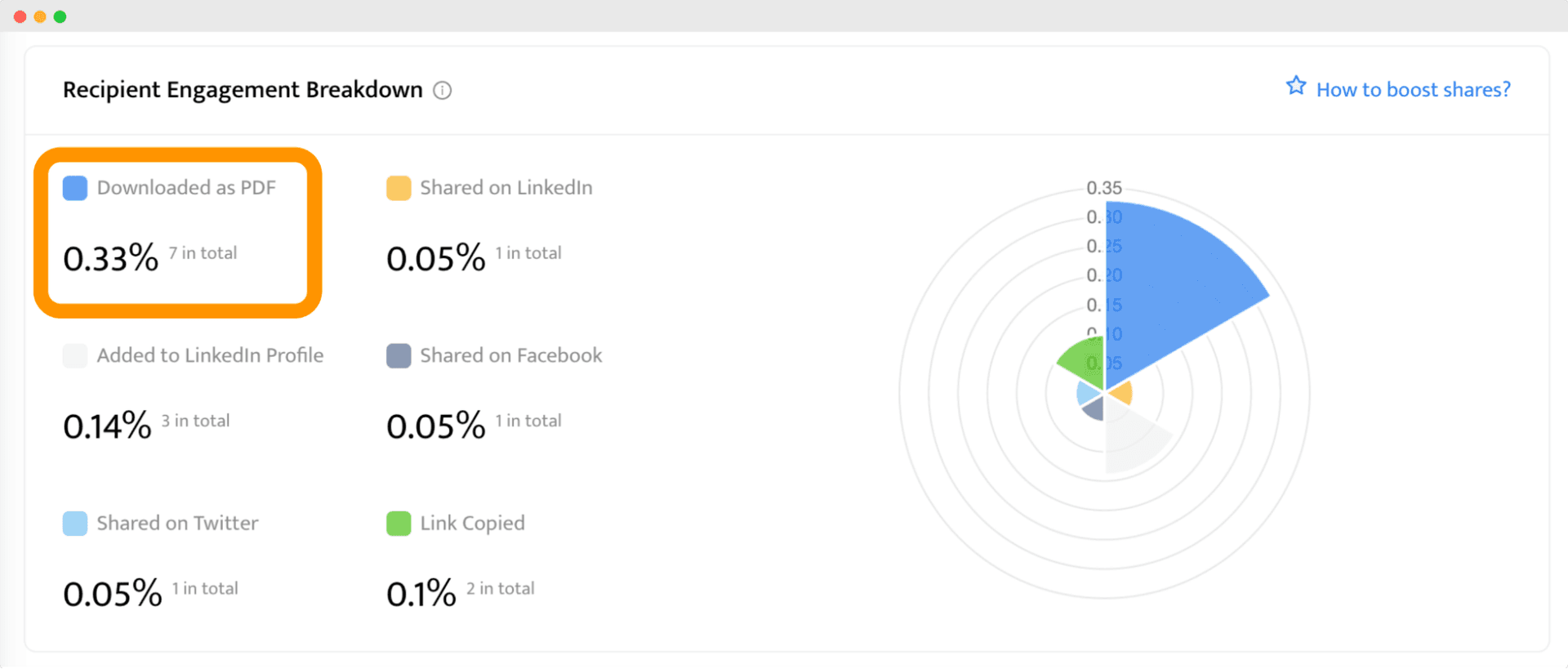Toggle the Shared on Twitter light blue swatch

click(75, 524)
